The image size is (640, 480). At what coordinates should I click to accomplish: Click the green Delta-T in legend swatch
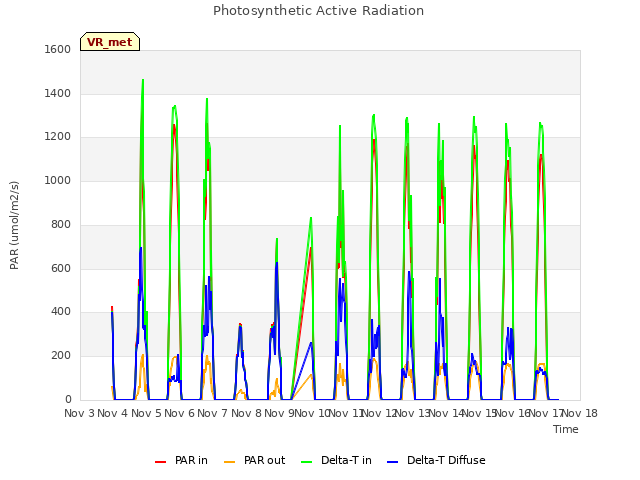[x=307, y=462]
